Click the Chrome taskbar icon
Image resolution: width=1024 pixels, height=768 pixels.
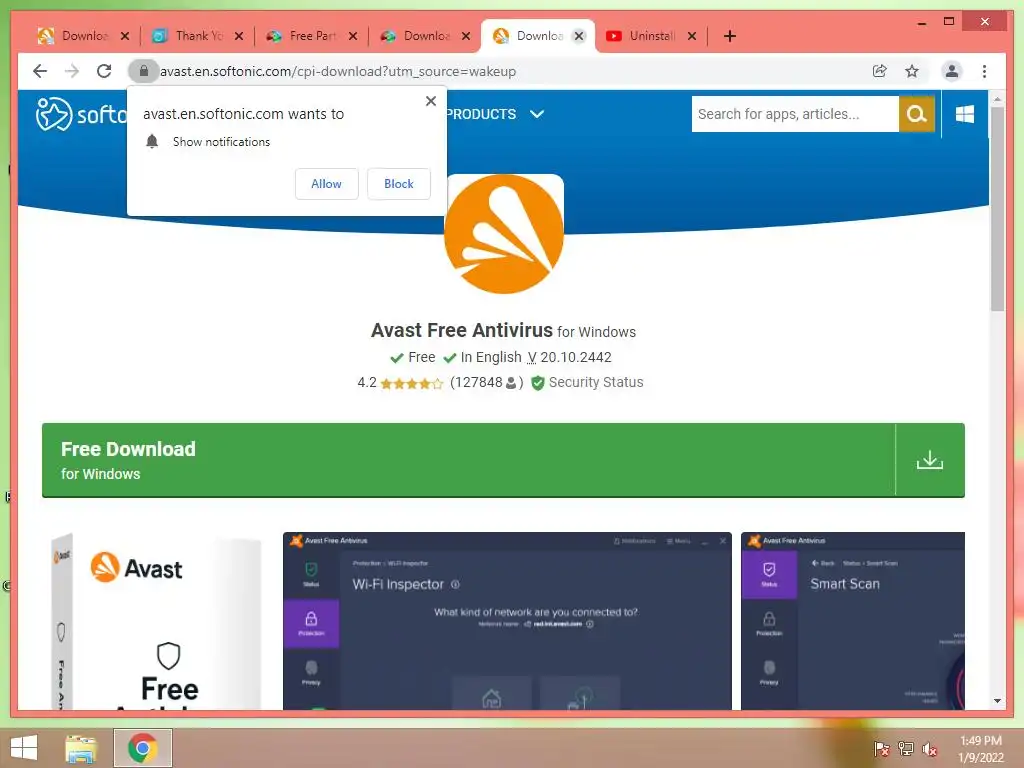(143, 748)
